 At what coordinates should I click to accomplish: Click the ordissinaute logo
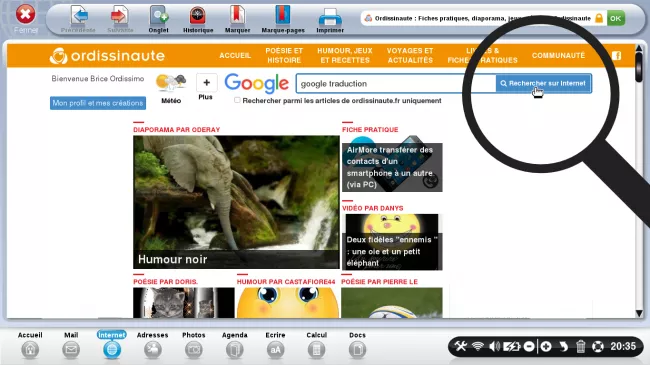coord(107,56)
